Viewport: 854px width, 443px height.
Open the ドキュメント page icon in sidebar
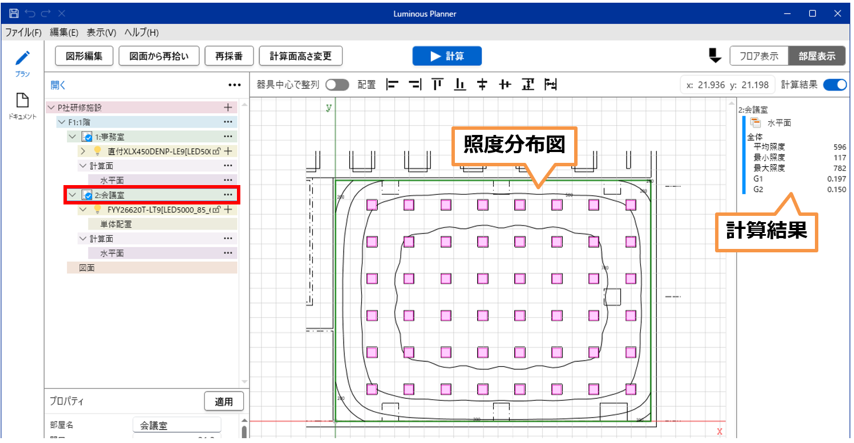(22, 101)
